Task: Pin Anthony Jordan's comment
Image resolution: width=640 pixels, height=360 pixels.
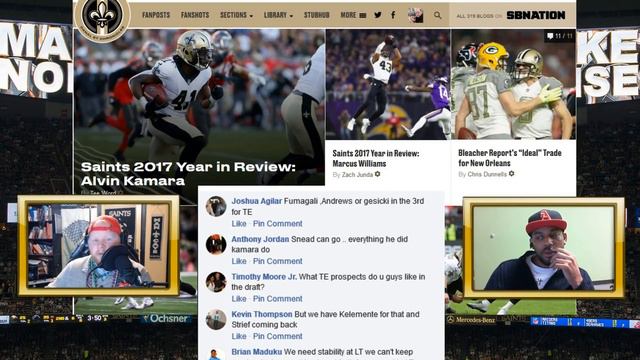Action: pyautogui.click(x=278, y=261)
